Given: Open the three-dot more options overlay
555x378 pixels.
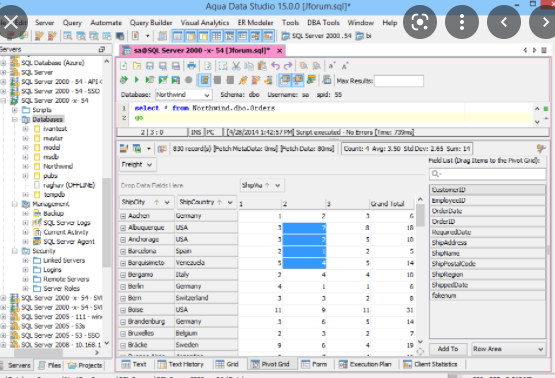Looking at the screenshot, I should coord(462,22).
